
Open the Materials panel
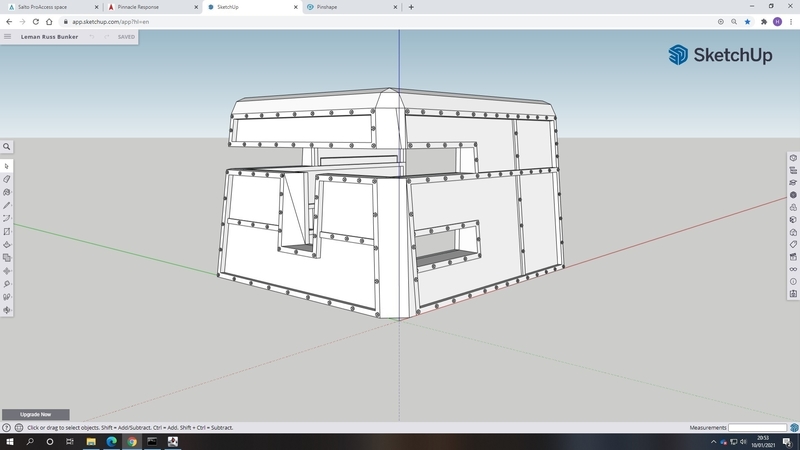[793, 195]
